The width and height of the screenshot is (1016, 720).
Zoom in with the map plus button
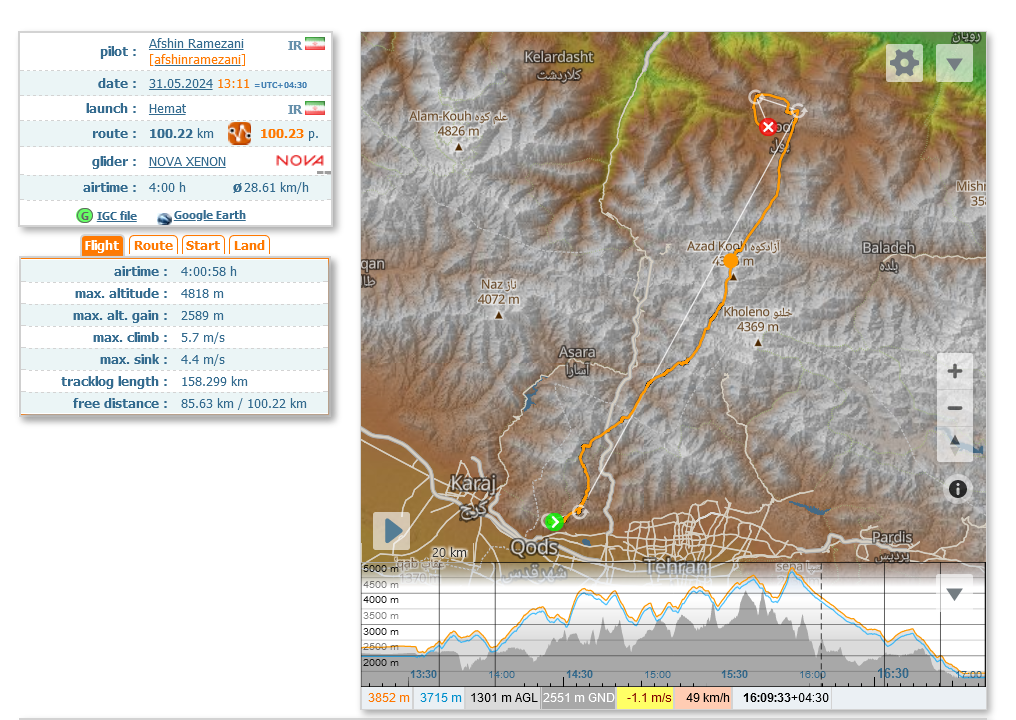tap(954, 371)
